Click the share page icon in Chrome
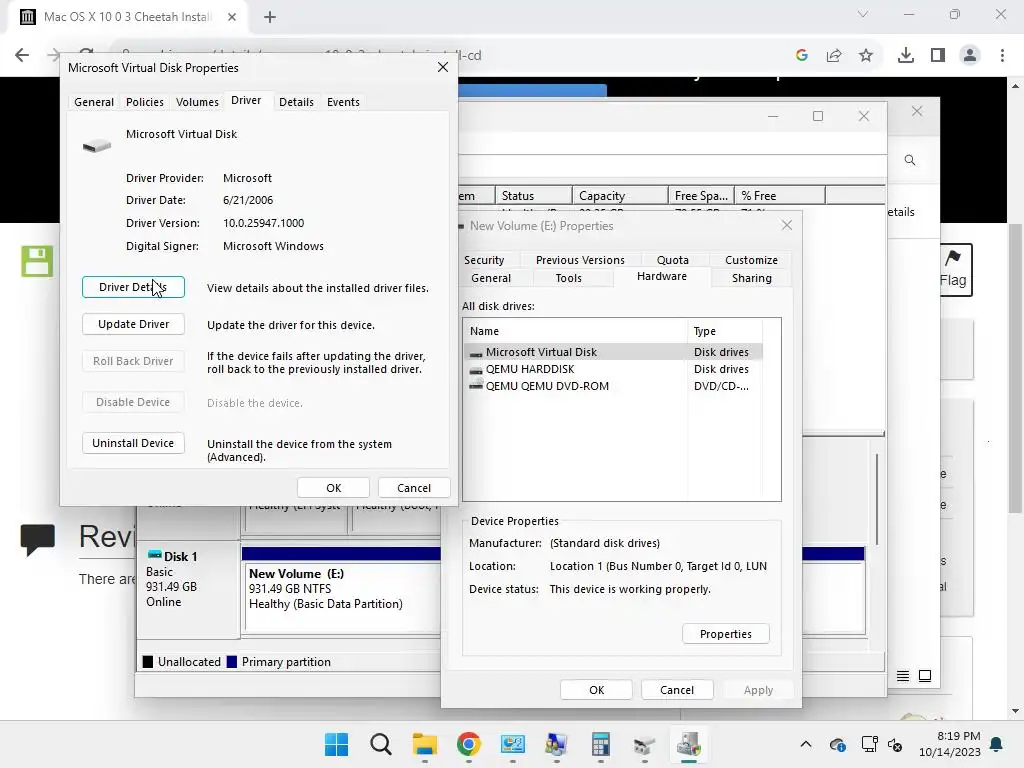The height and width of the screenshot is (768, 1024). pyautogui.click(x=834, y=56)
